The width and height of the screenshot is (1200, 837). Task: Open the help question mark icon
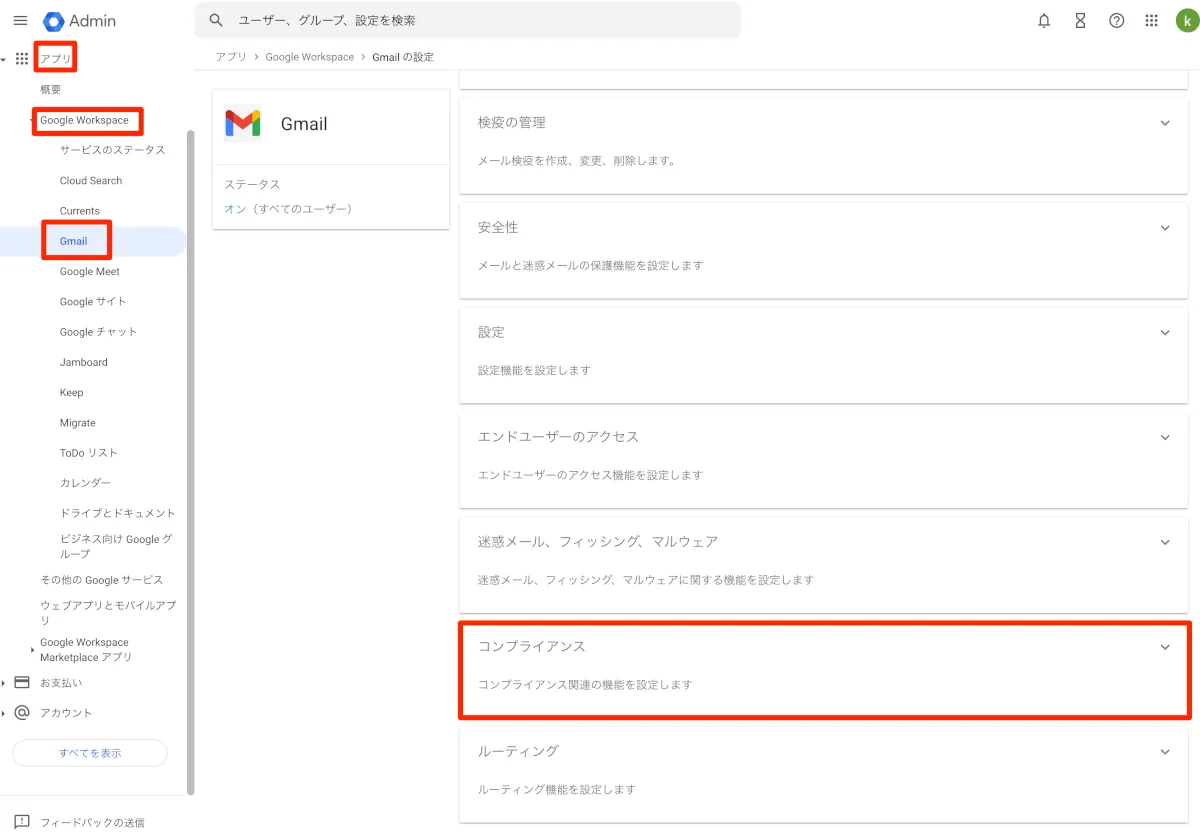(1117, 20)
